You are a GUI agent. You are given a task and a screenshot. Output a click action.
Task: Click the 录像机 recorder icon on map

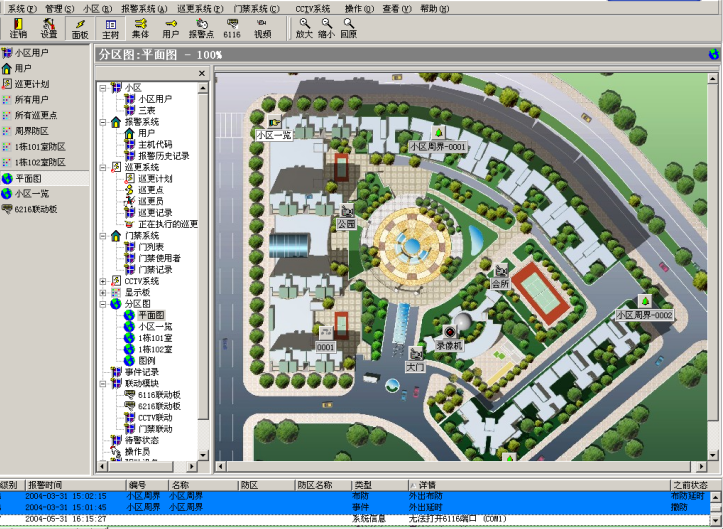tap(450, 331)
